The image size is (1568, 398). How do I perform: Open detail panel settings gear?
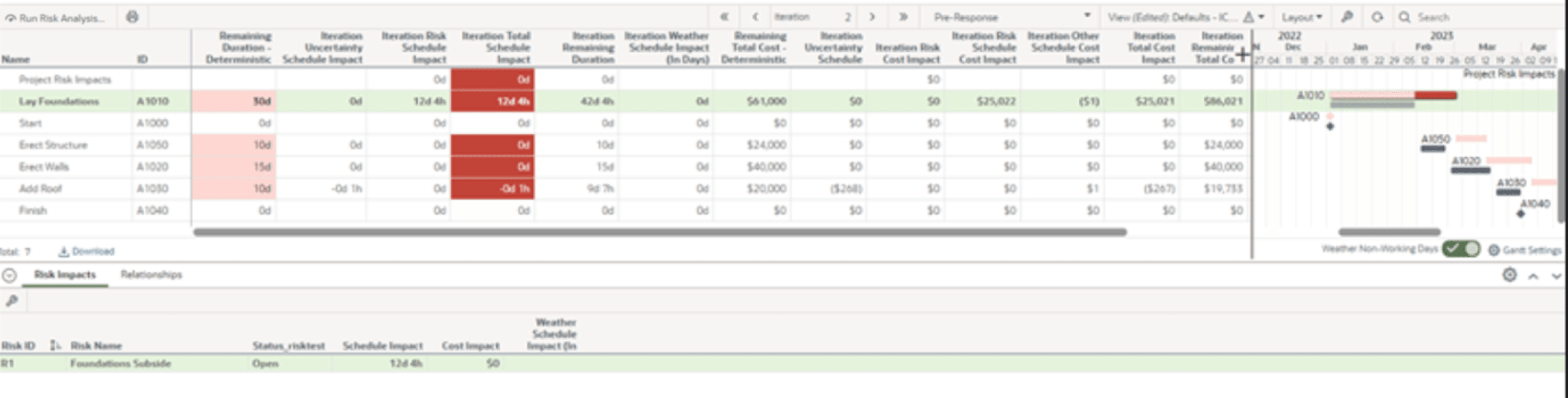click(1510, 275)
